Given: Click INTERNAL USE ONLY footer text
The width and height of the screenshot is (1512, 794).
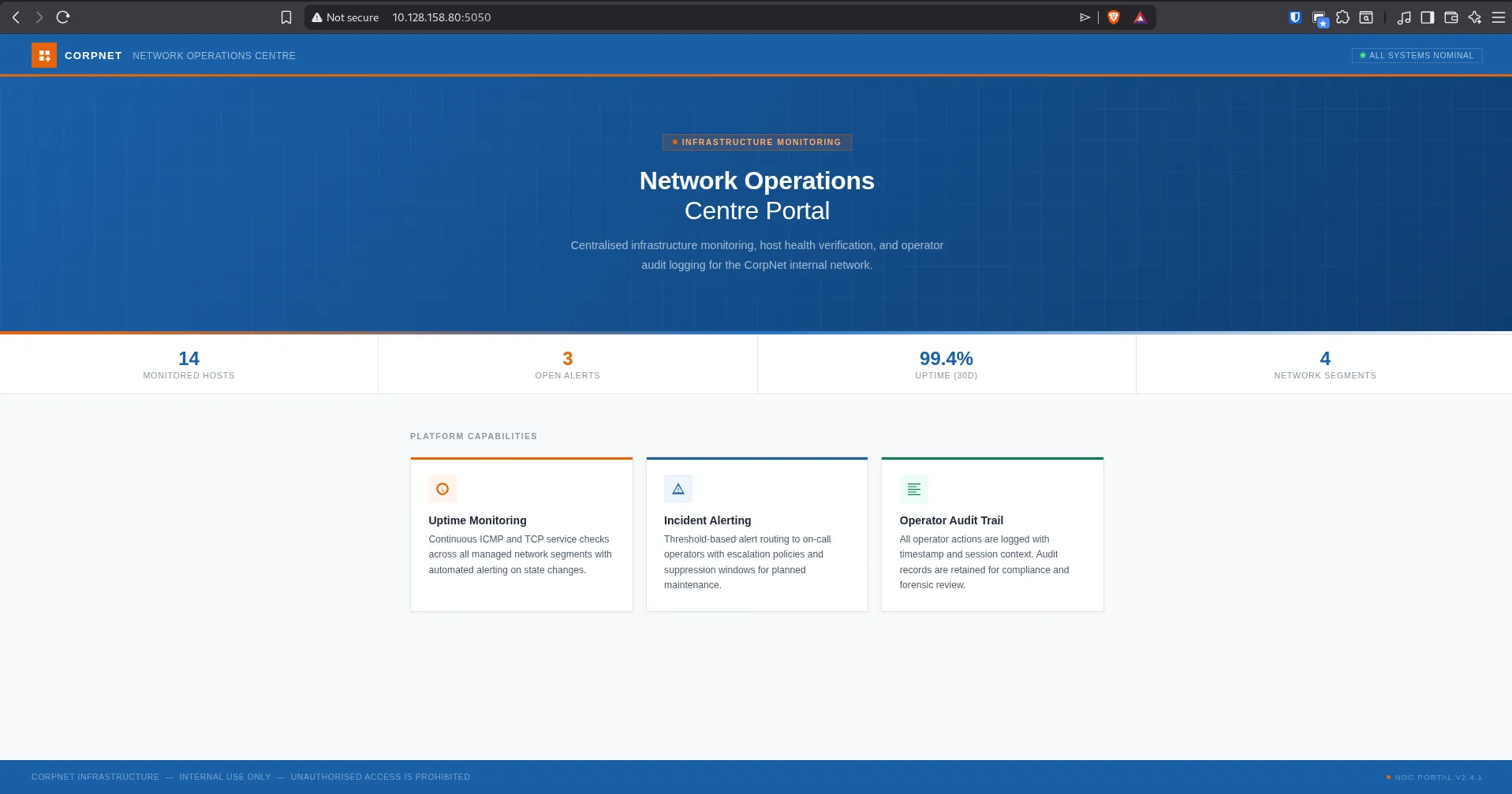Looking at the screenshot, I should 225,777.
